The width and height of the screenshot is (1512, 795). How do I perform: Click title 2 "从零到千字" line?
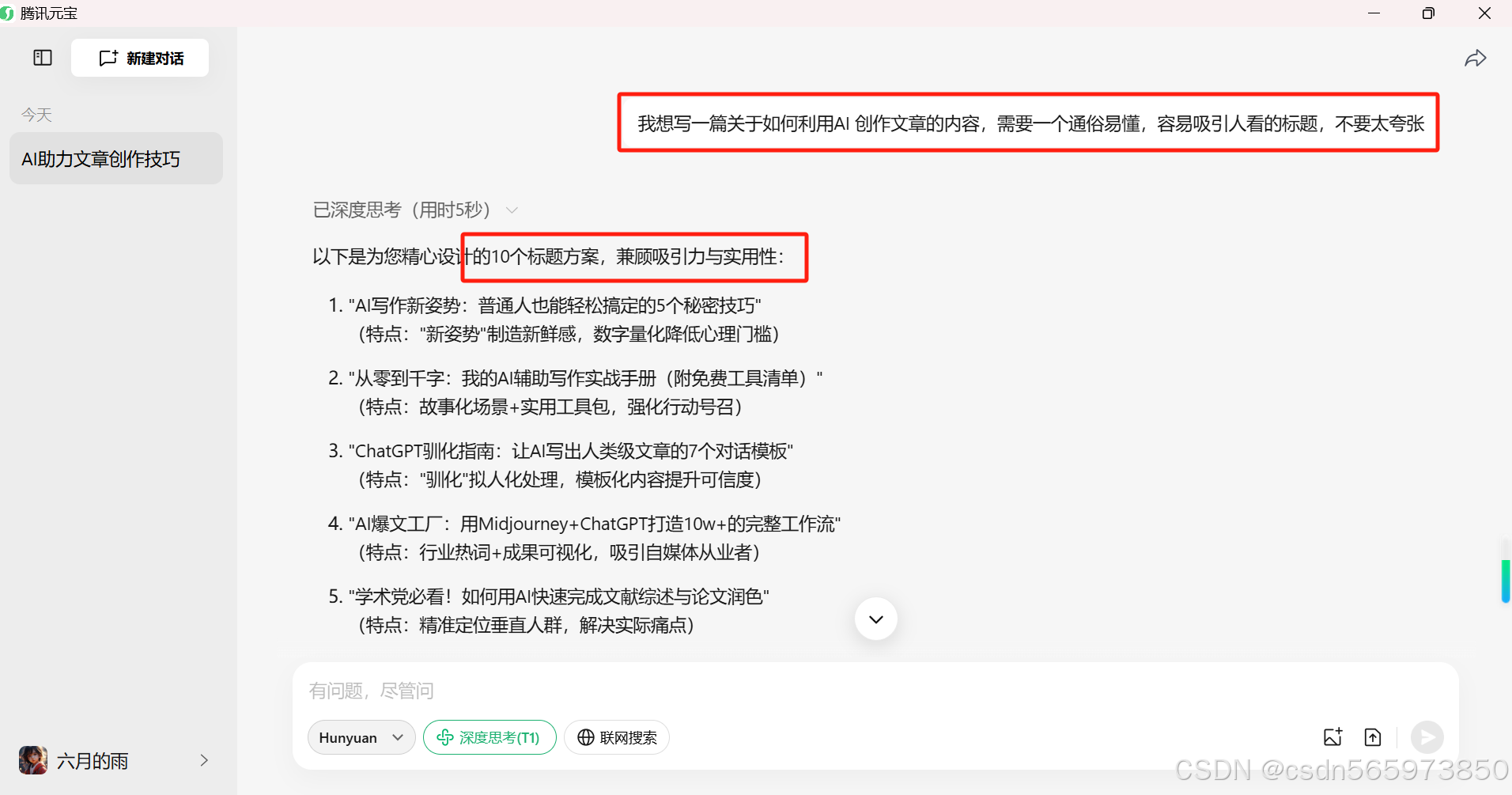pos(585,378)
